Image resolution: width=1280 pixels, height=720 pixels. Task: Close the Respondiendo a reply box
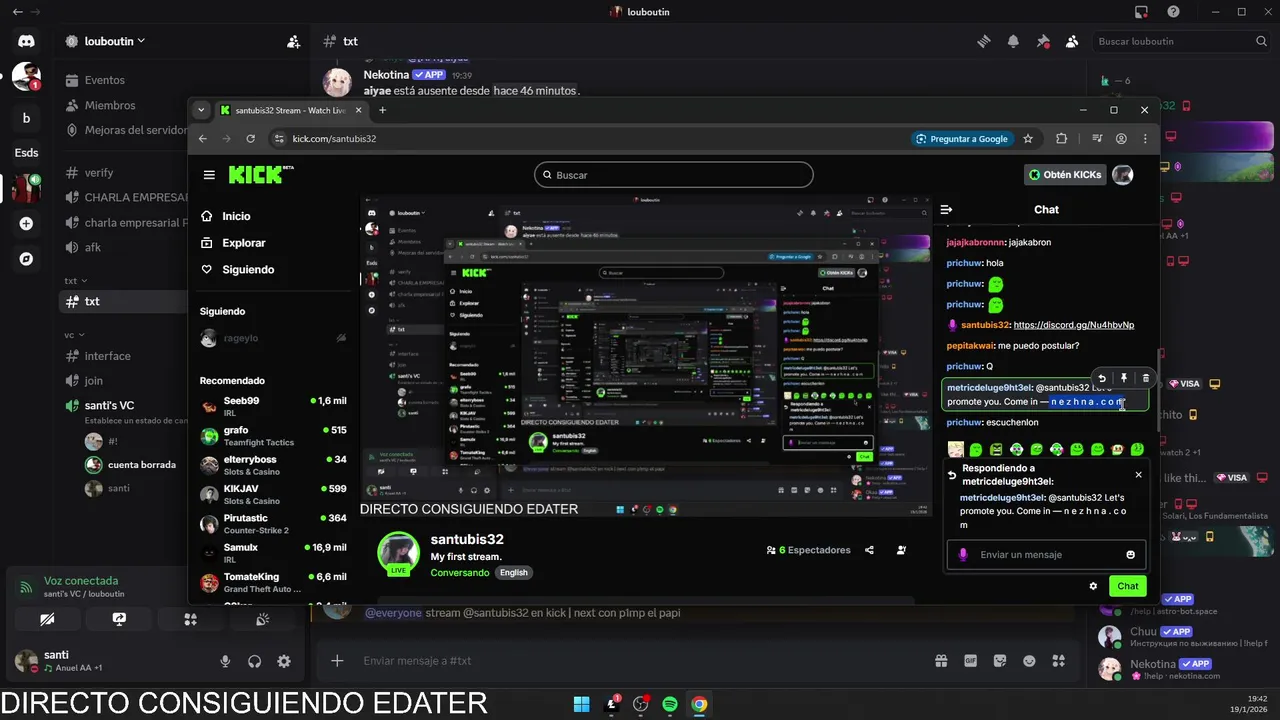coord(1138,475)
